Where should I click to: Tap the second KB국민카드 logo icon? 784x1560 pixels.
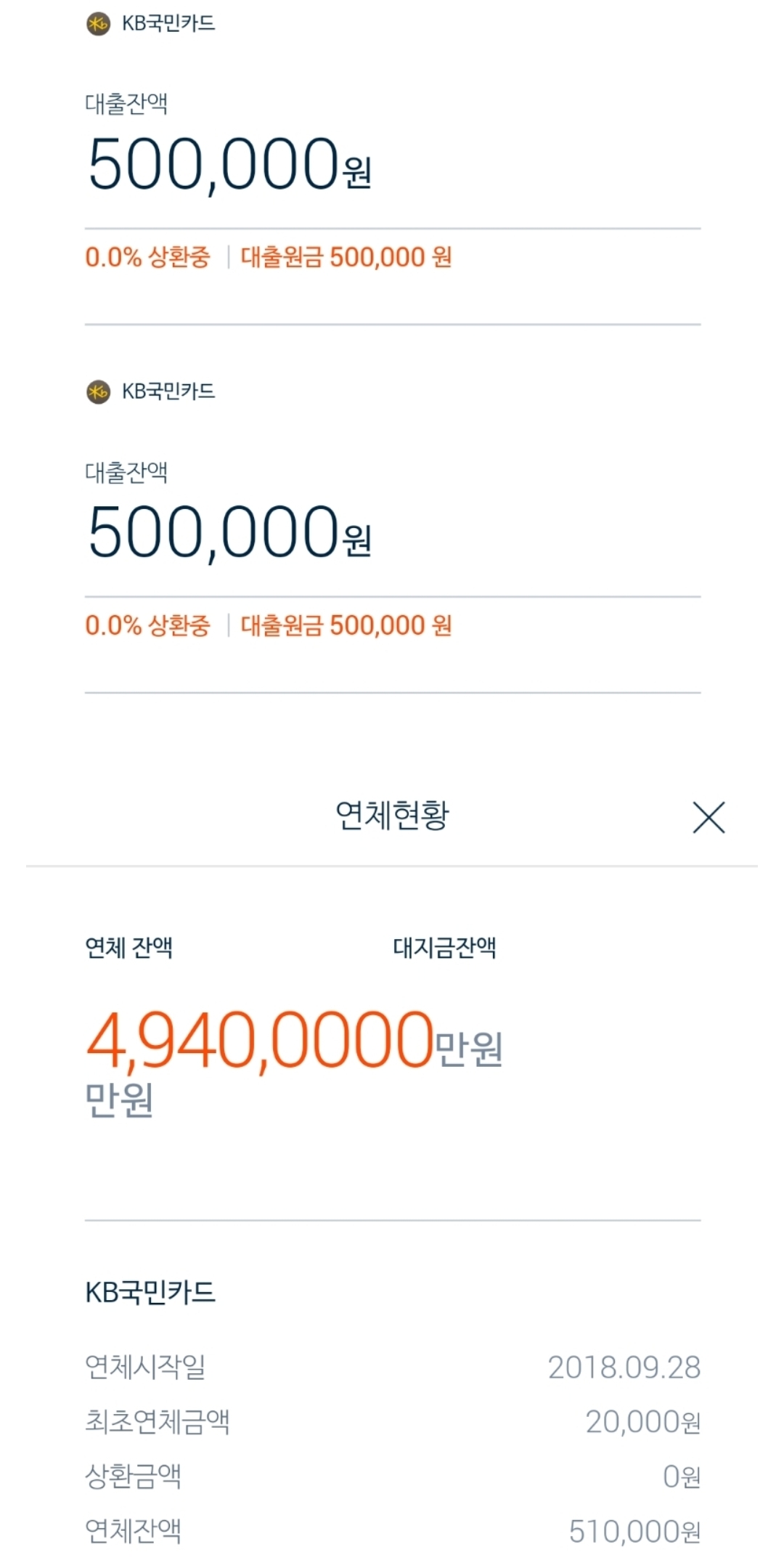pyautogui.click(x=98, y=392)
